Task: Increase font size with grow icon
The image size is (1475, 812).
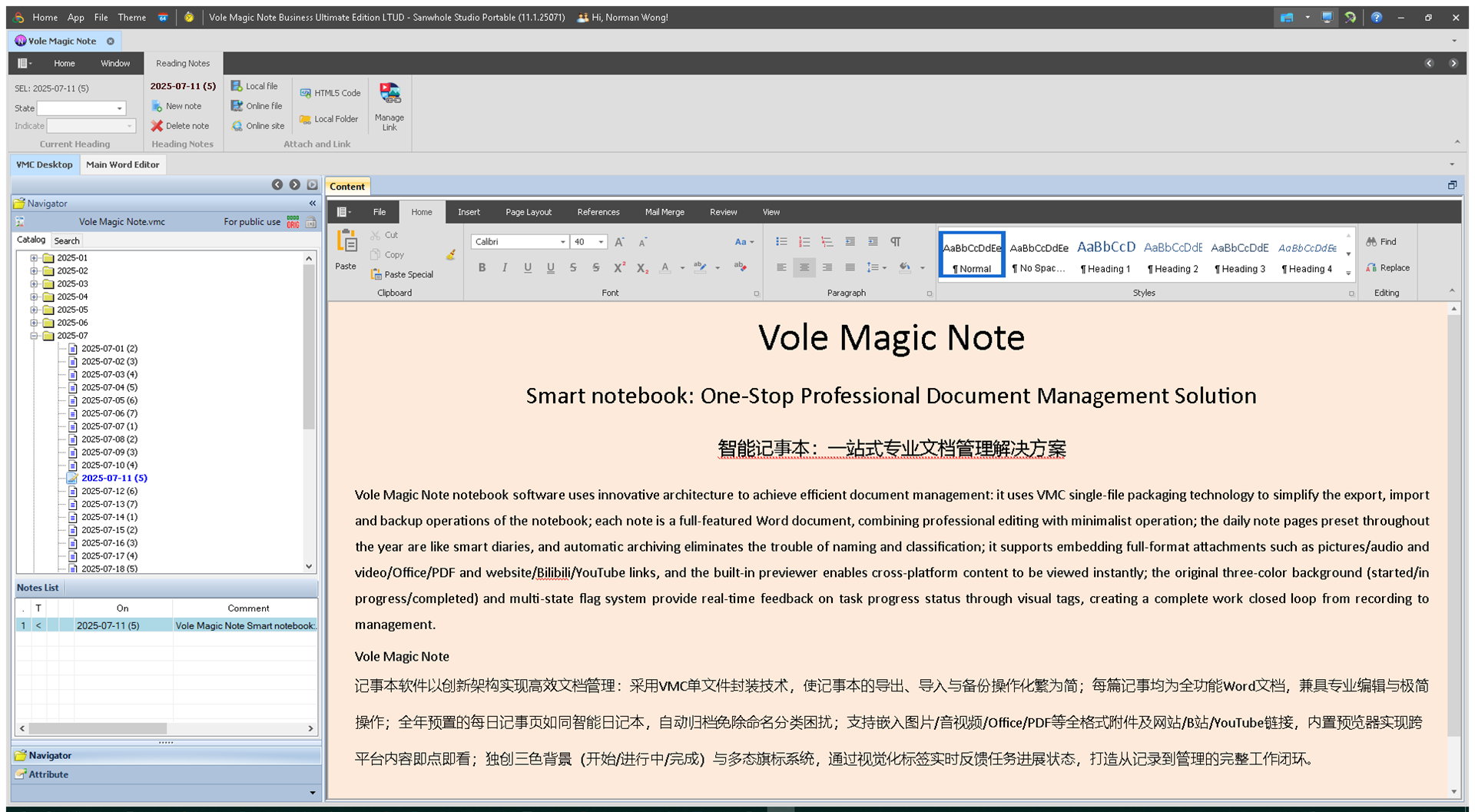Action: tap(619, 242)
